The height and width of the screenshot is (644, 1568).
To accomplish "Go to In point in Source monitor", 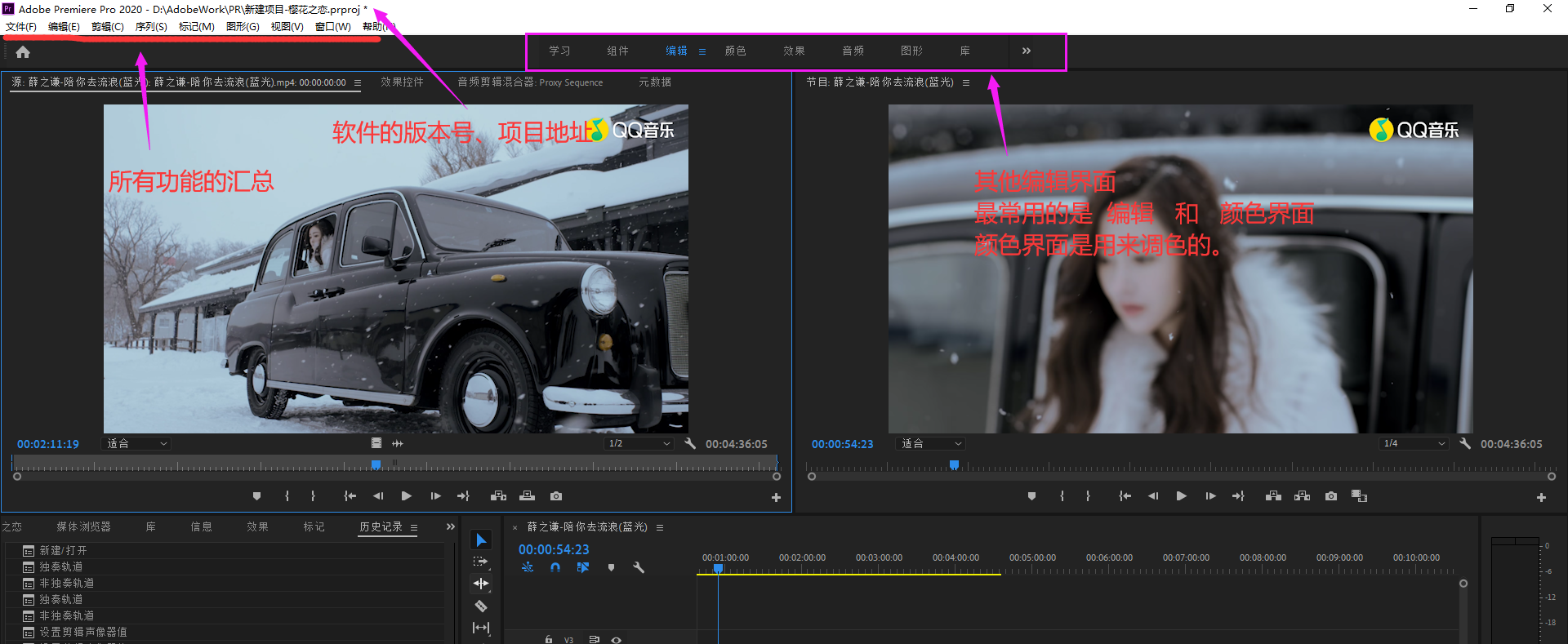I will click(350, 496).
